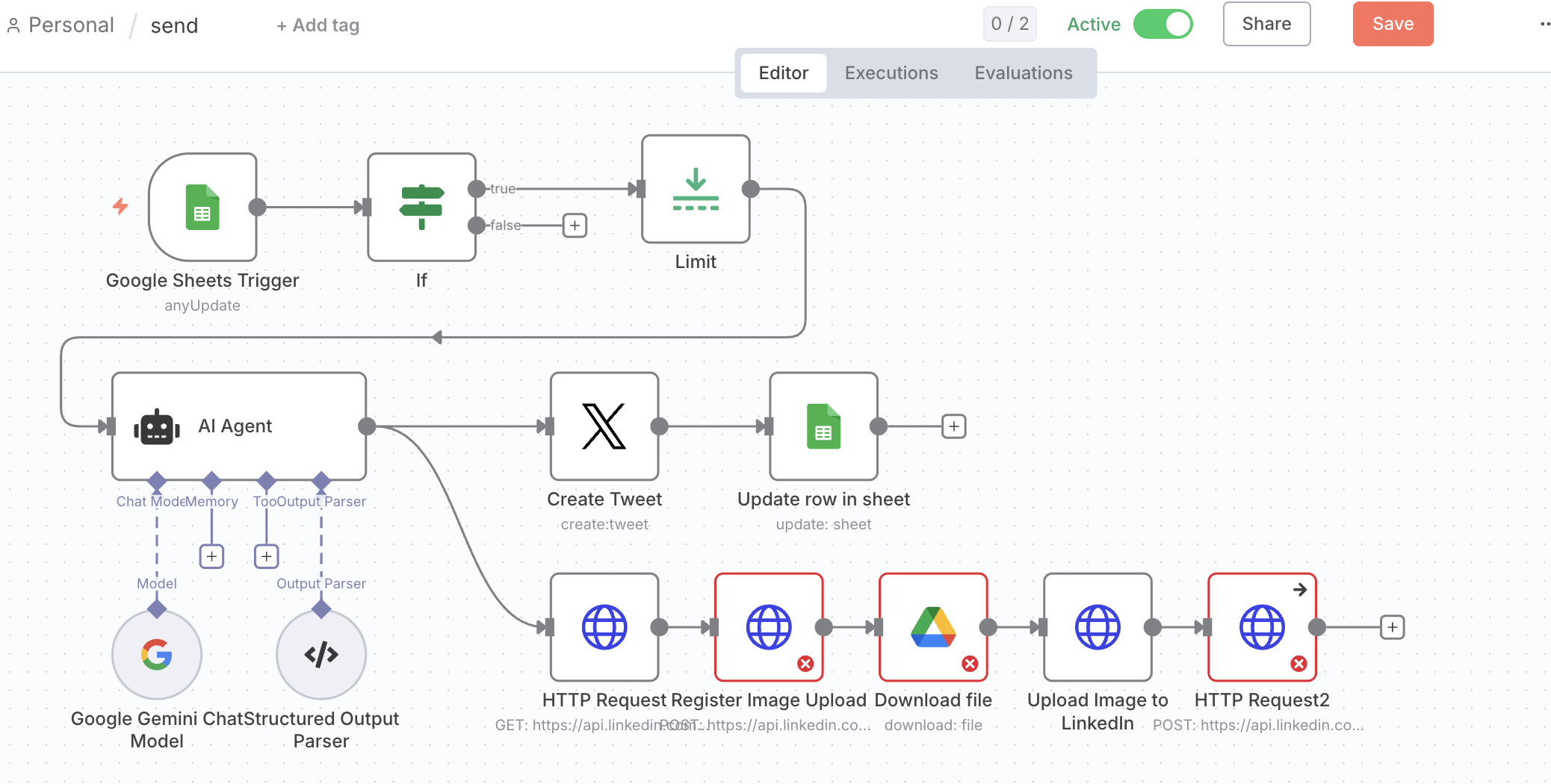
Task: Open the Update row in sheet node
Action: [823, 426]
